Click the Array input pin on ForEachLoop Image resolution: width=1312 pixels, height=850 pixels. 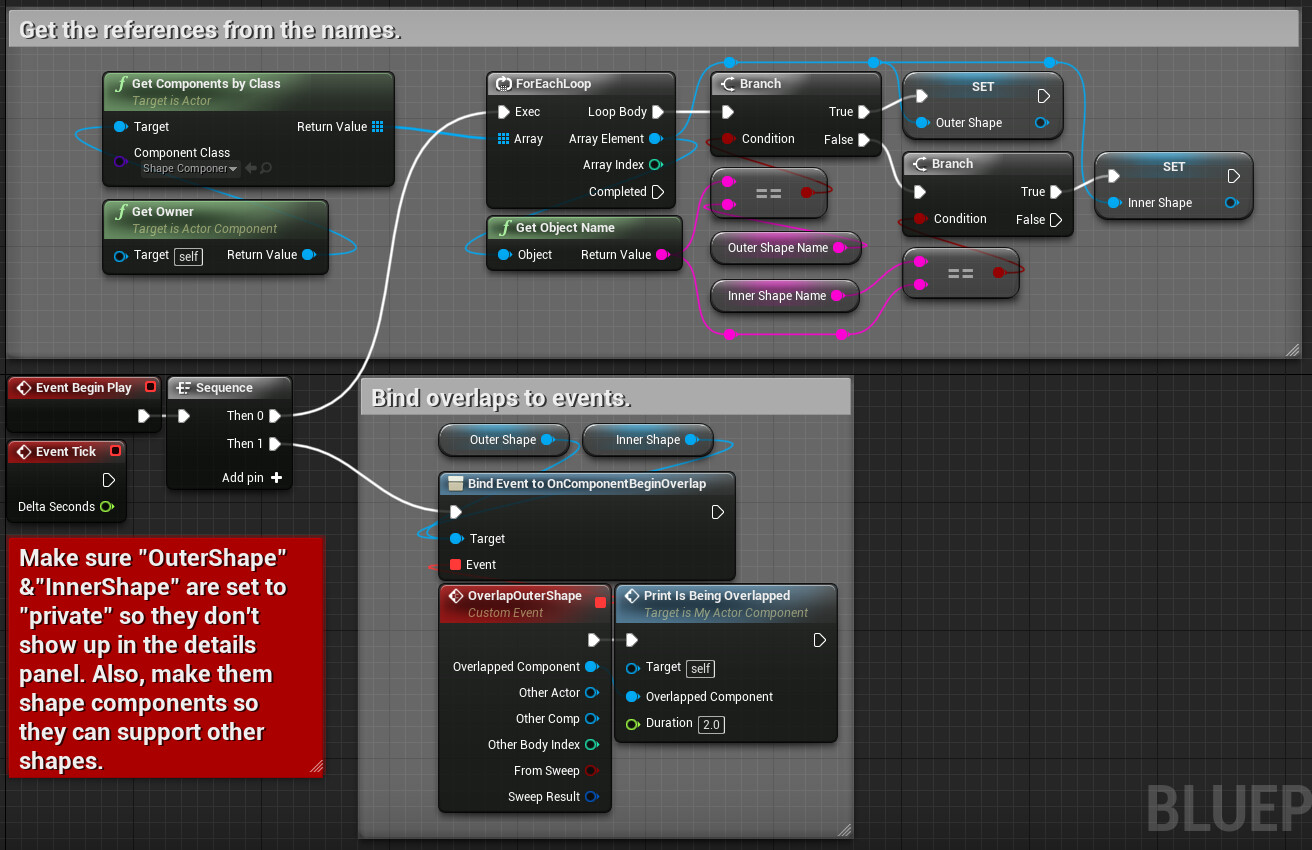click(504, 139)
